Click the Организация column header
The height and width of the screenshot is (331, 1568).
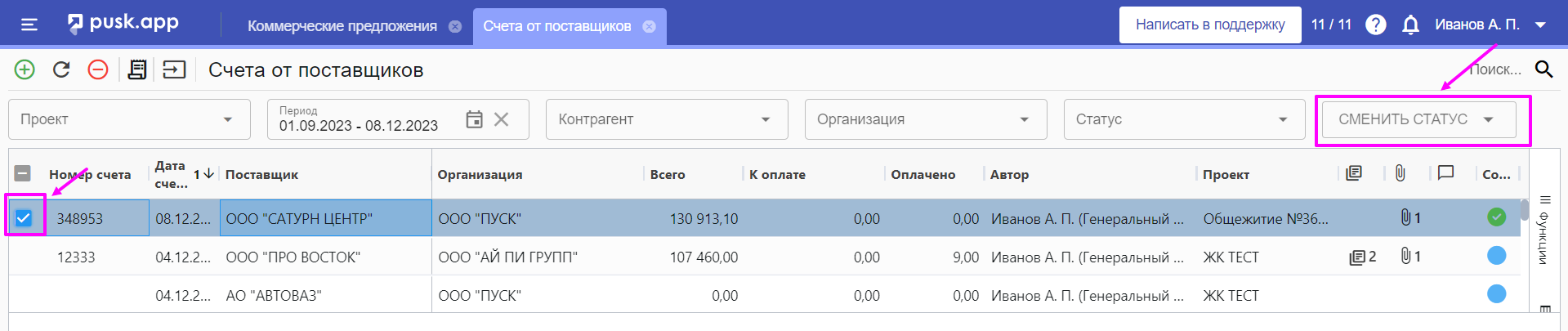click(480, 174)
